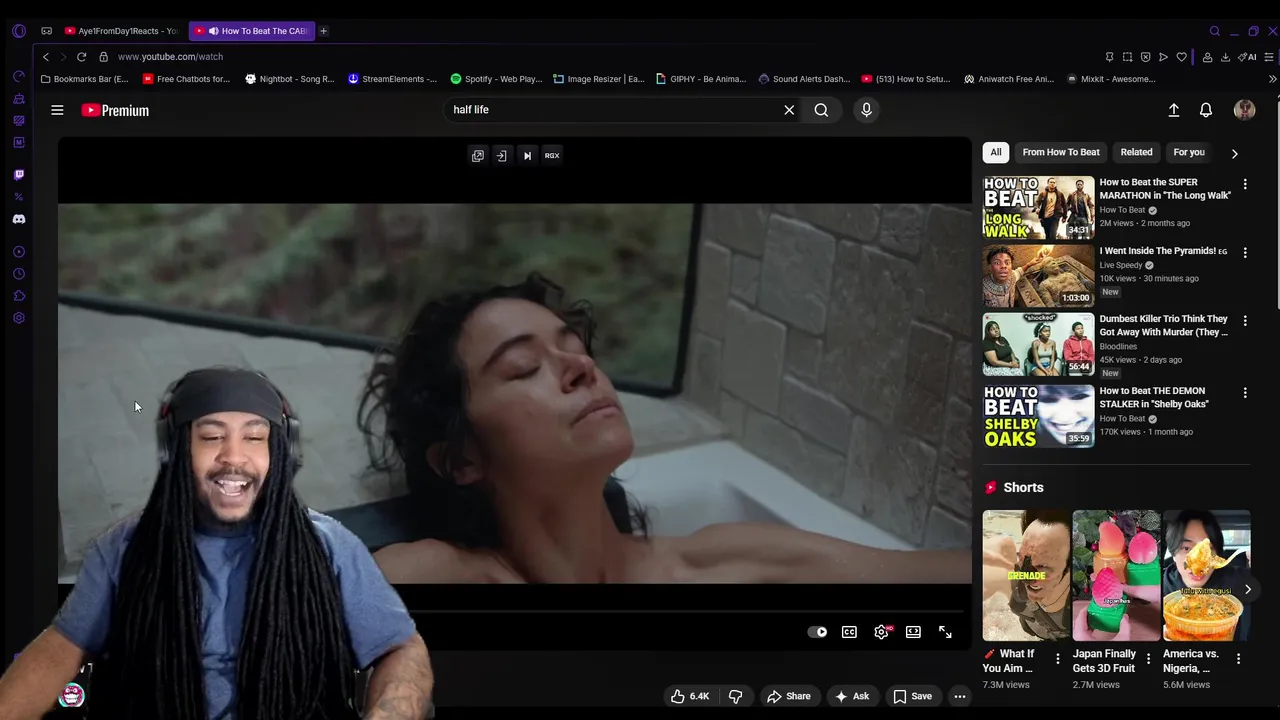Open options for Pyramids video
The height and width of the screenshot is (720, 1280).
tap(1245, 253)
